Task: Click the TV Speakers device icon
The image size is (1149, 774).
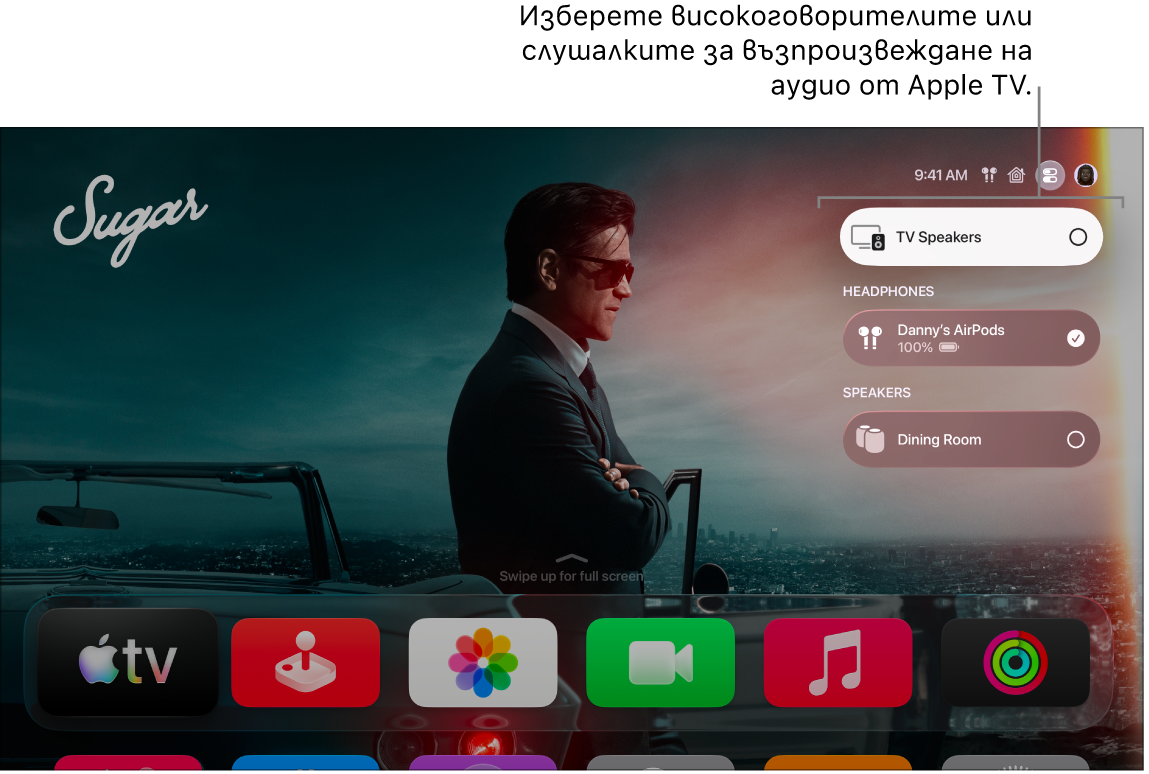Action: click(868, 237)
